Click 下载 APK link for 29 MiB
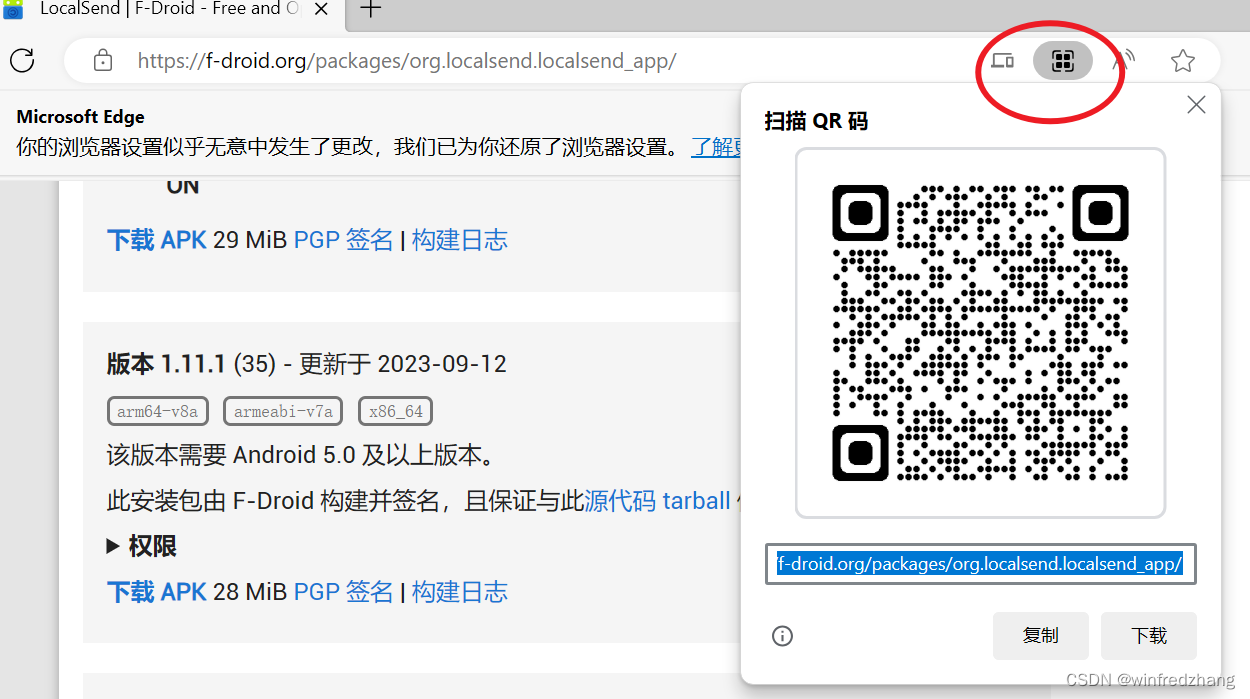Image resolution: width=1250 pixels, height=699 pixels. coord(157,240)
